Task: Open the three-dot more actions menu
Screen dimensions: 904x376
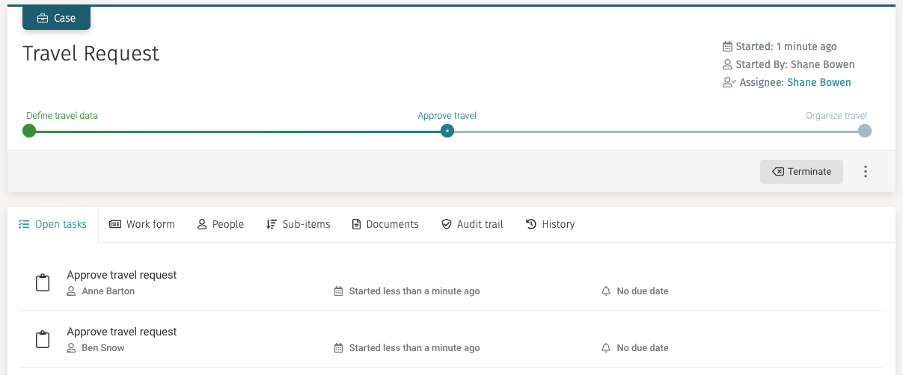Action: (865, 172)
